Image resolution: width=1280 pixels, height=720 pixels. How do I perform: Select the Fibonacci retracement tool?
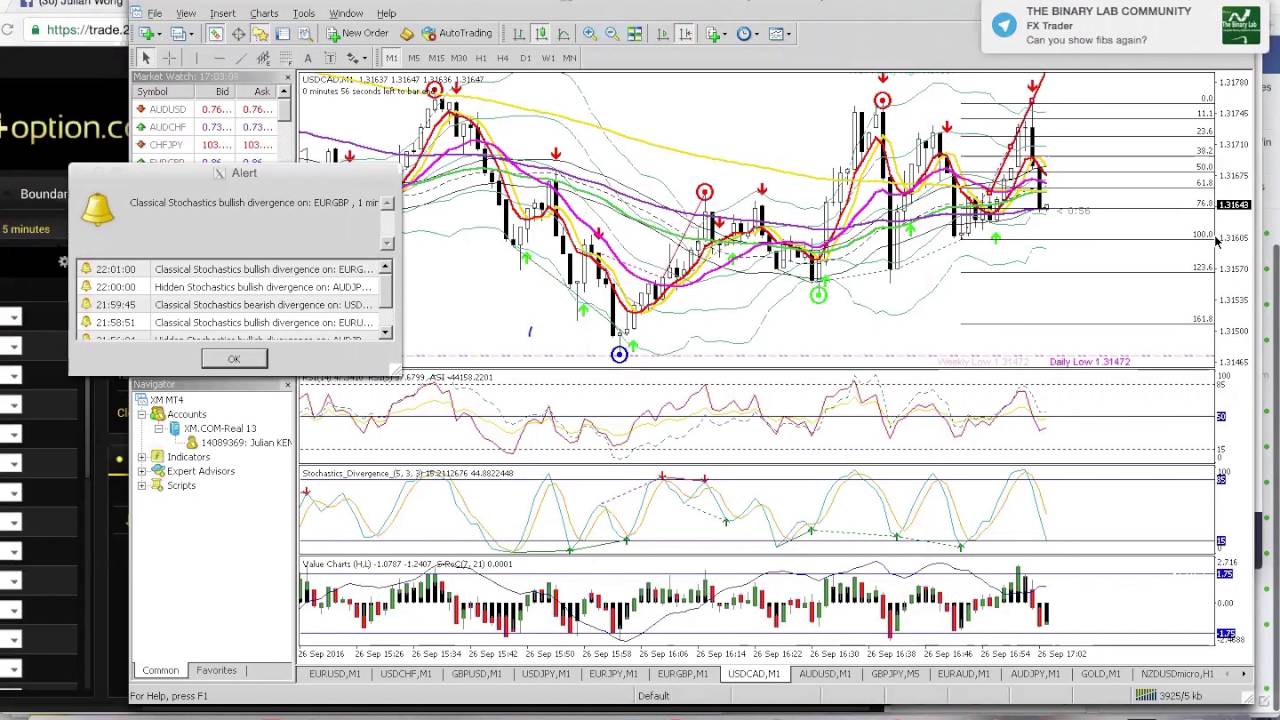[x=286, y=58]
